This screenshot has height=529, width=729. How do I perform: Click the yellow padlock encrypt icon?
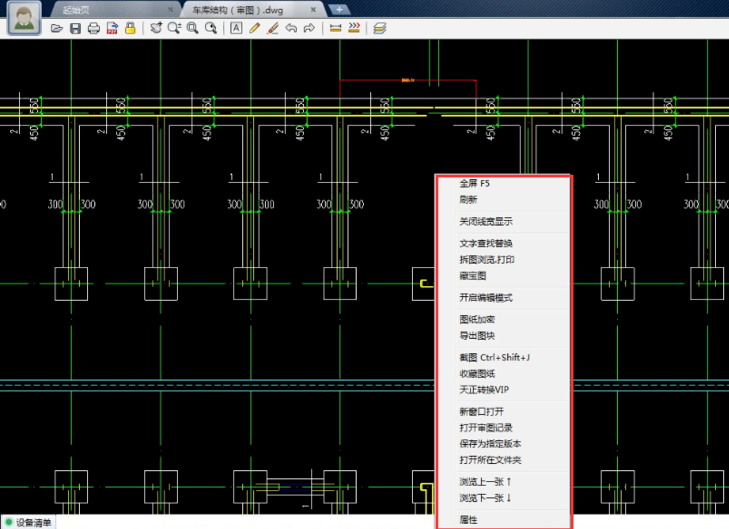(129, 28)
